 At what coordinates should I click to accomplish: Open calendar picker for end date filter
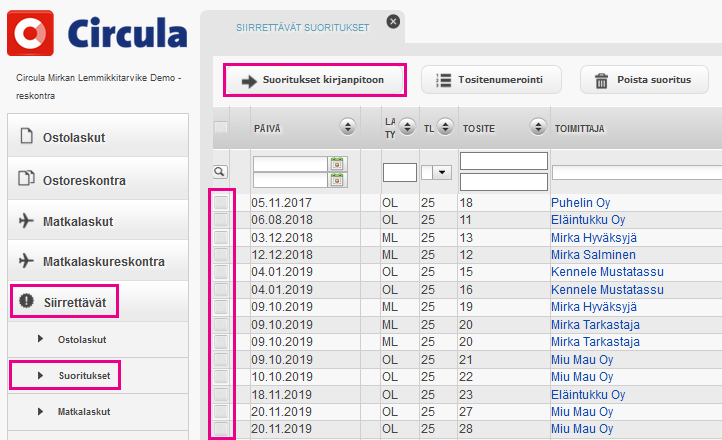pos(337,180)
